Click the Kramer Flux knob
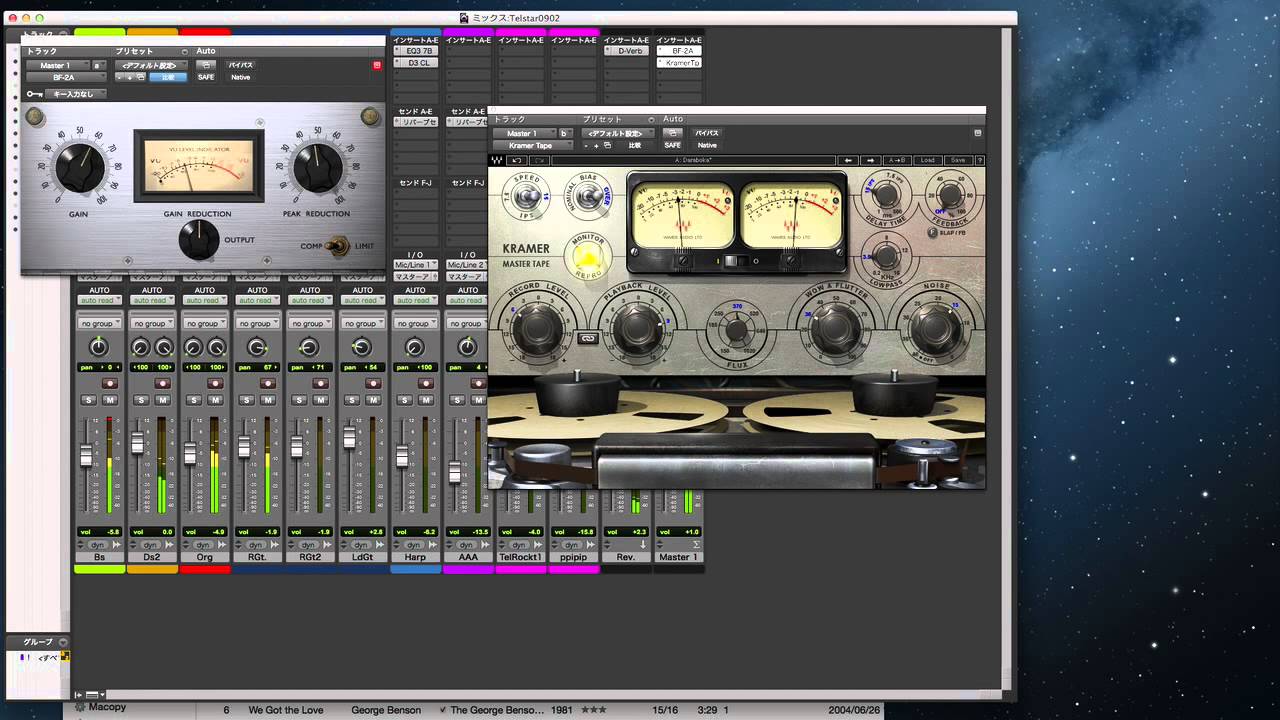This screenshot has width=1280, height=720. coord(737,330)
